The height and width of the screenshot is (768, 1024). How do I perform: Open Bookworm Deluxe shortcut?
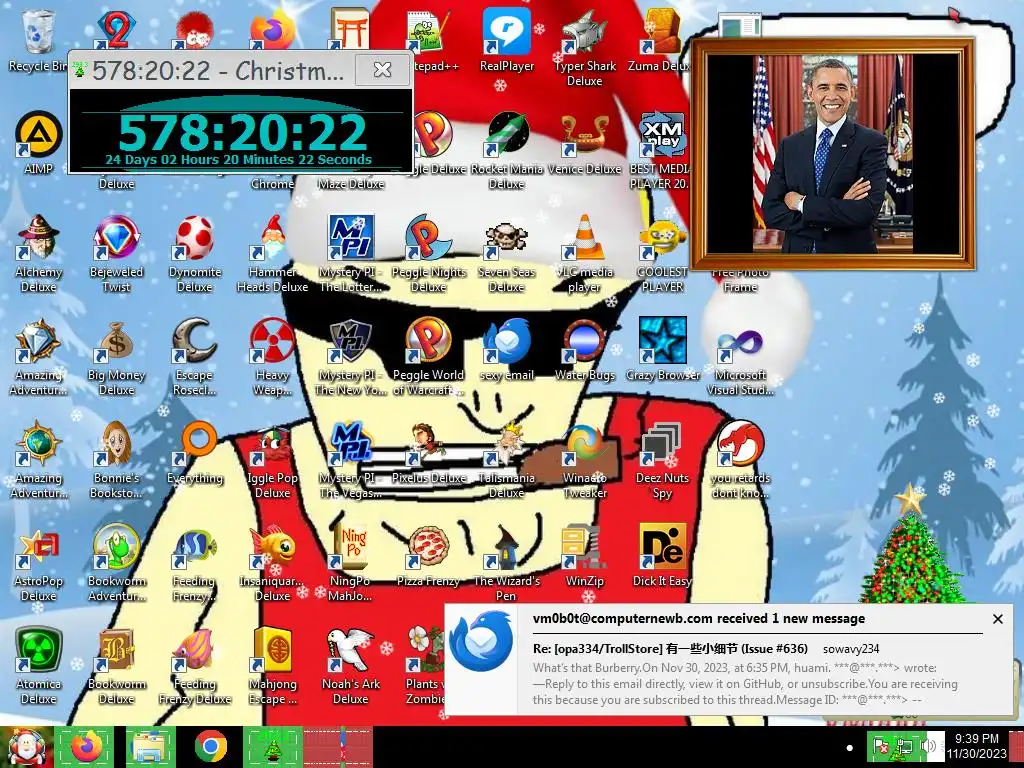(x=116, y=650)
